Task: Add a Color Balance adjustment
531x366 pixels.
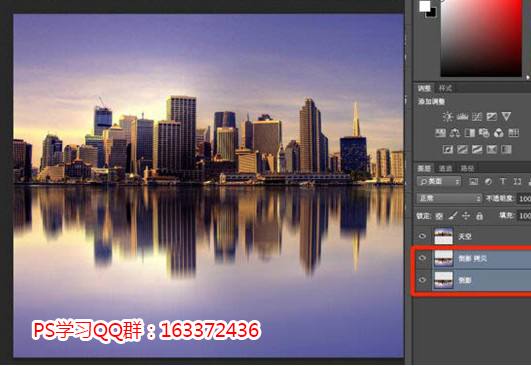Action: (x=455, y=133)
